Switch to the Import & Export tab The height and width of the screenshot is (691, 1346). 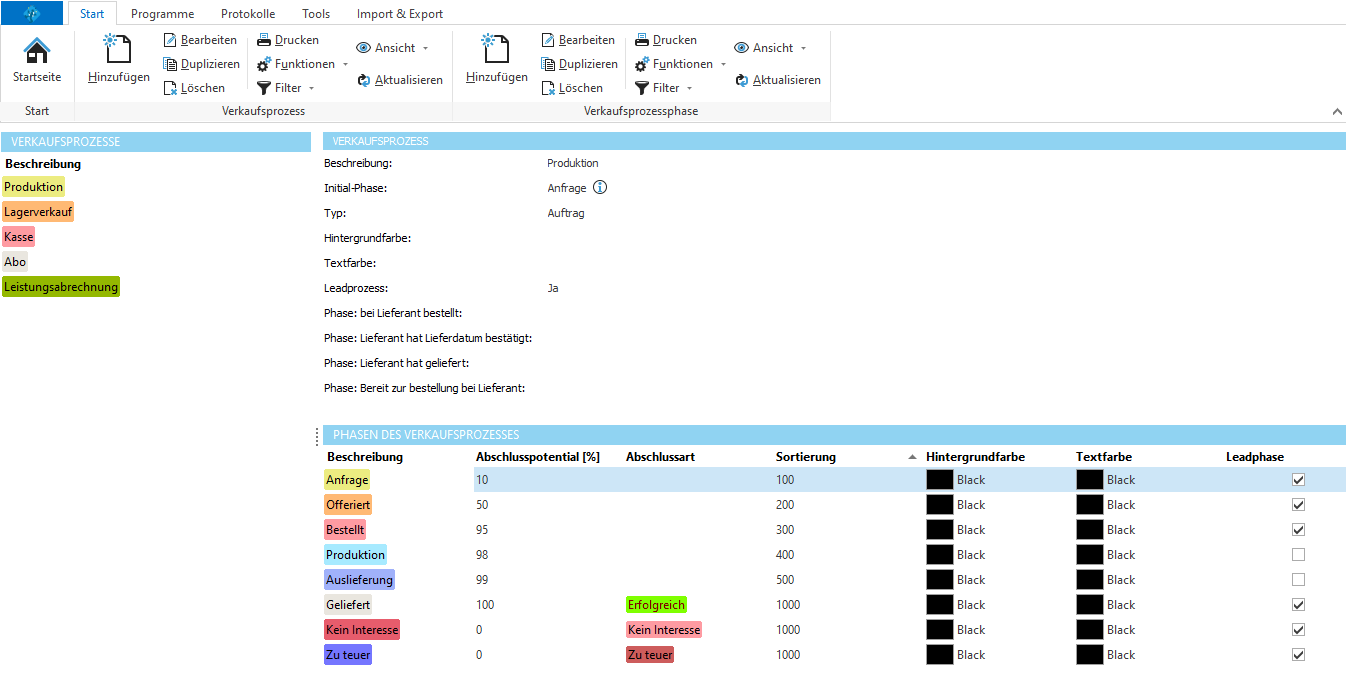(x=399, y=13)
